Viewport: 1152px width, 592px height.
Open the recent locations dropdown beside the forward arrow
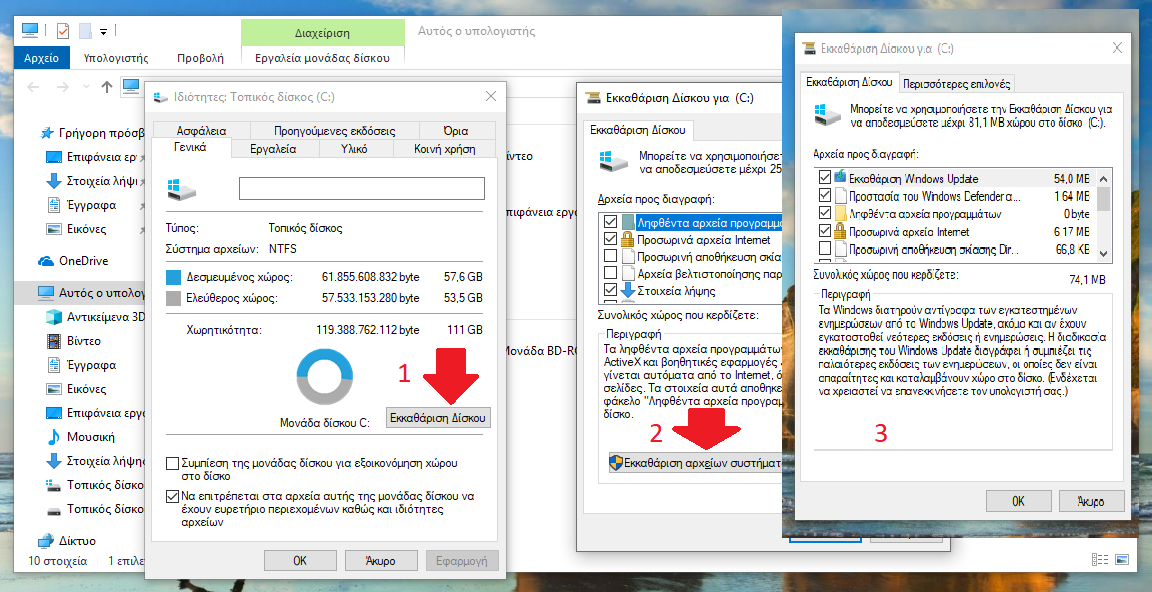(x=85, y=87)
